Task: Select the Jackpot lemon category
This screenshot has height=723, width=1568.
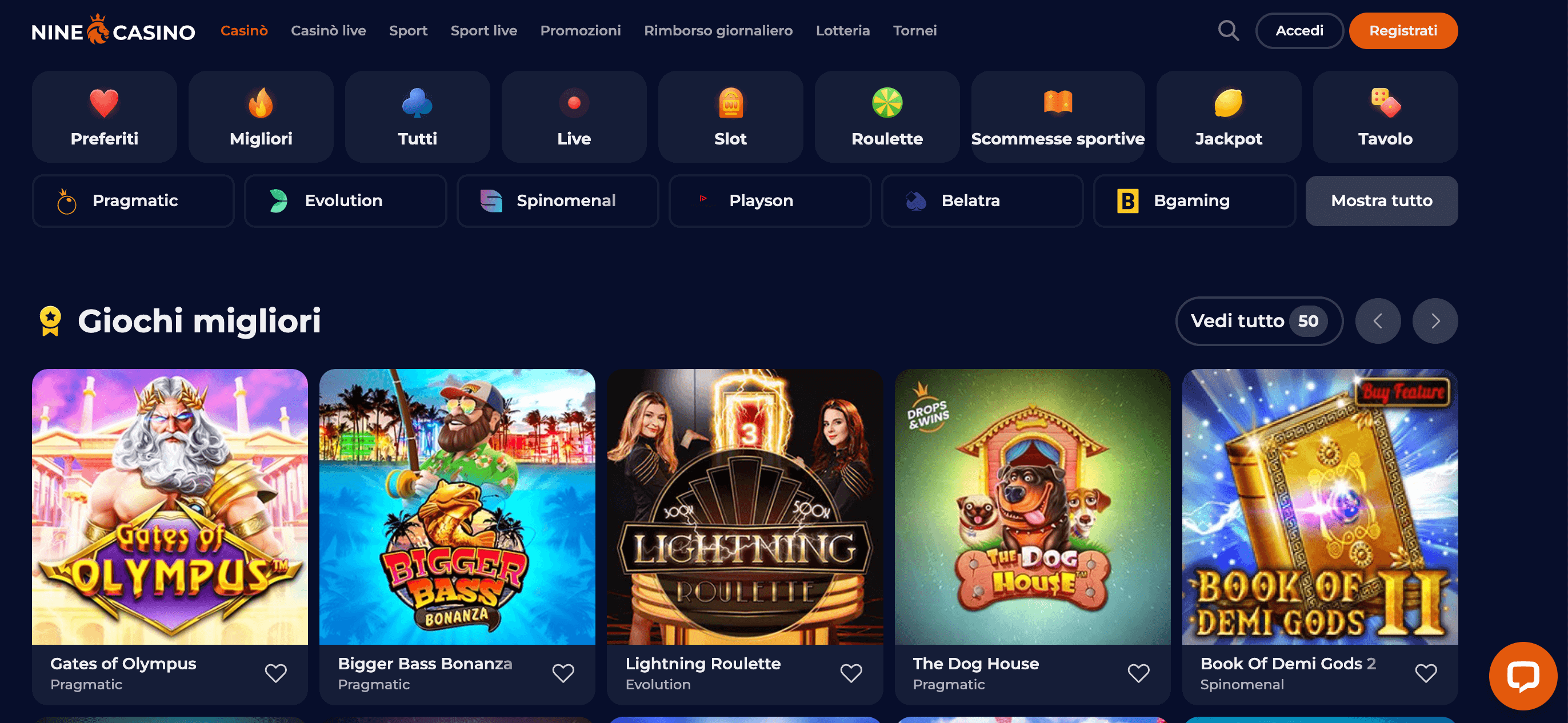Action: click(x=1229, y=117)
